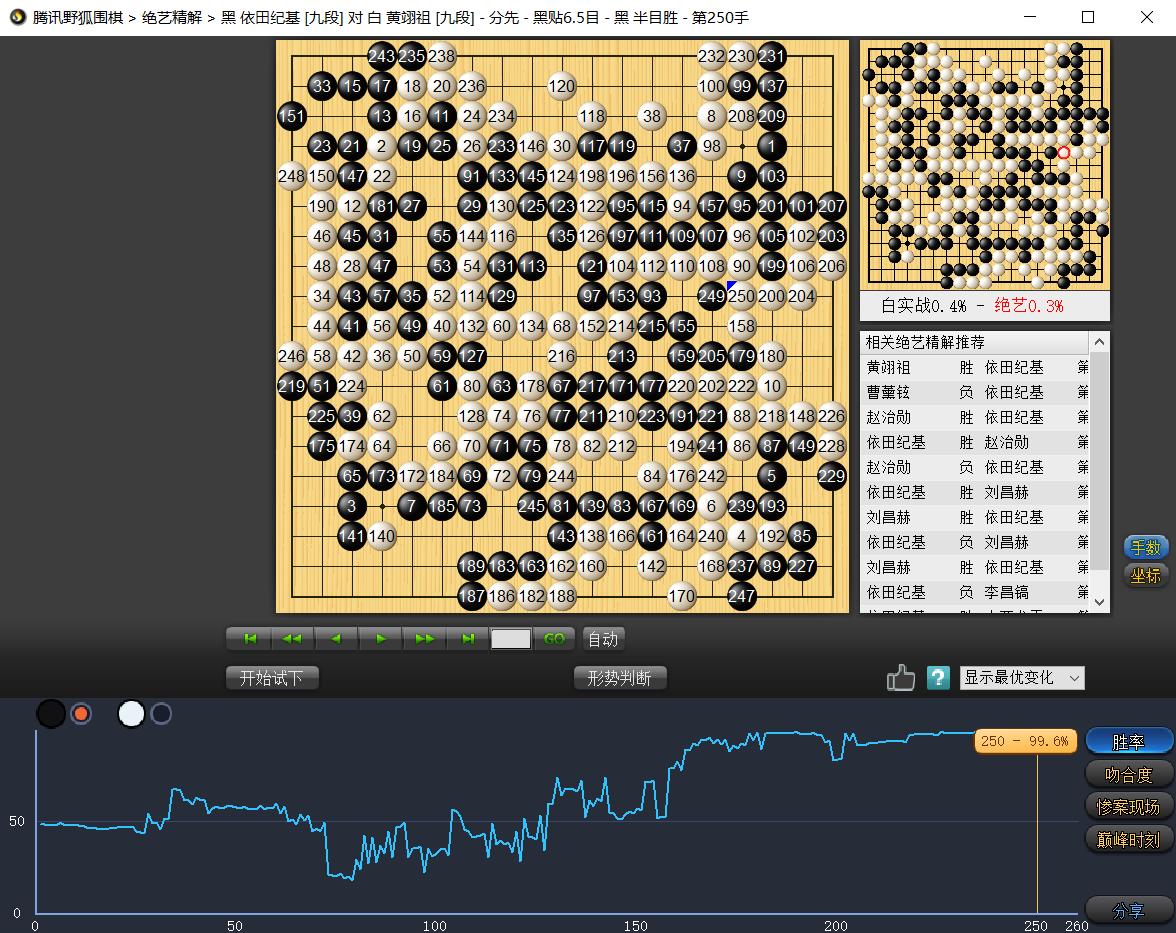Switch to the 惨案现场 tab

1128,806
